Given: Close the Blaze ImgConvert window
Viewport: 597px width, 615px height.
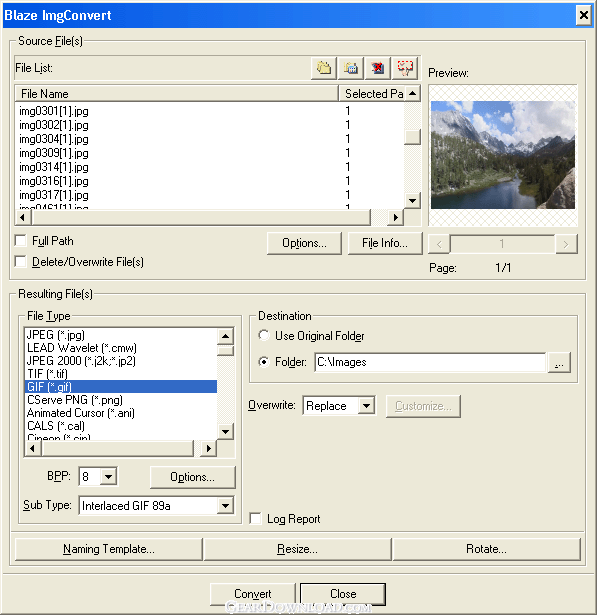Looking at the screenshot, I should 583,15.
